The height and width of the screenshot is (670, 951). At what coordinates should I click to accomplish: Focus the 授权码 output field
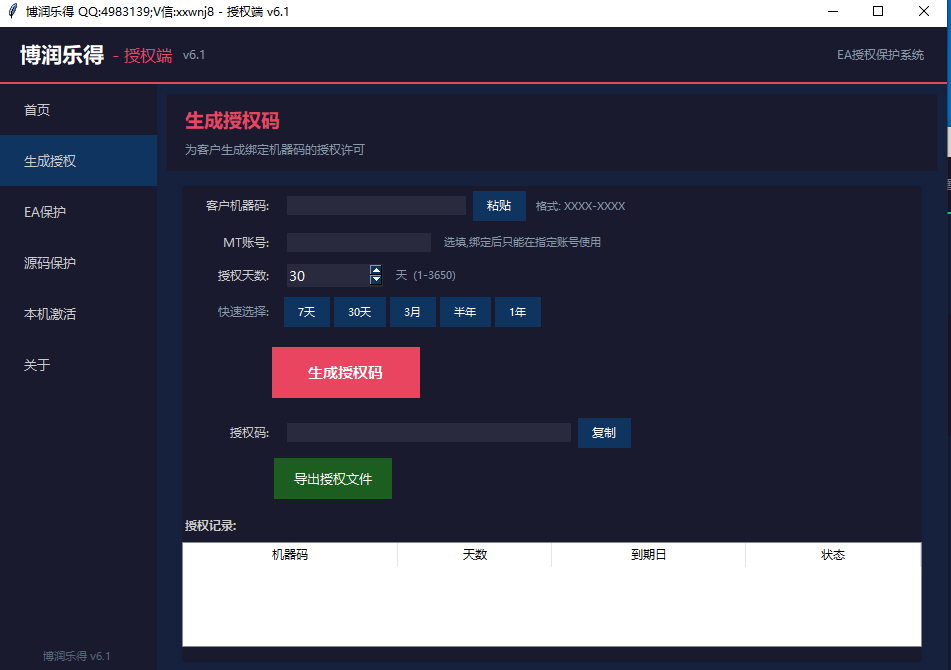pos(429,432)
